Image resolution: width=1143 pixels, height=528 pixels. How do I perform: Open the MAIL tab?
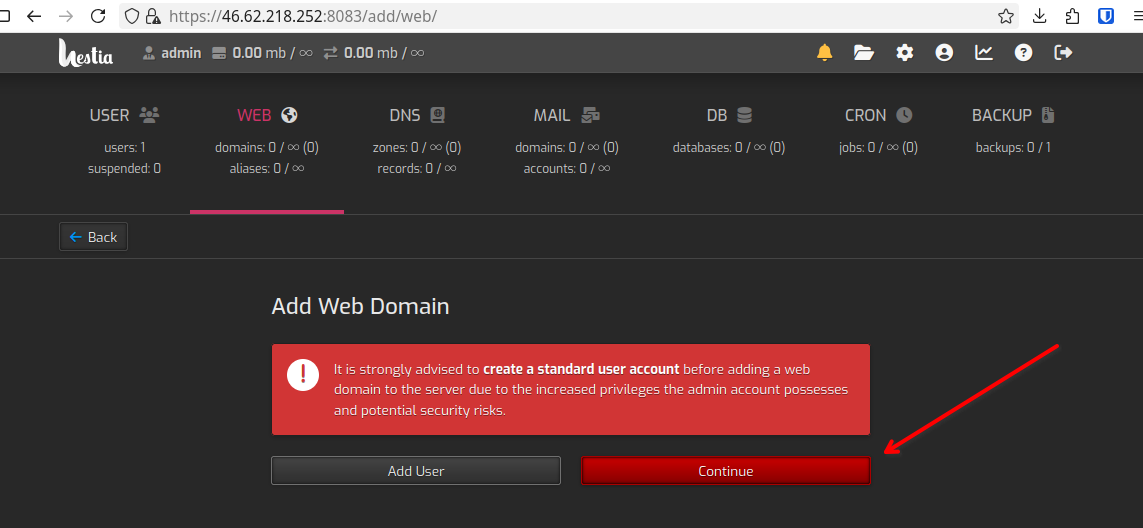(x=566, y=115)
